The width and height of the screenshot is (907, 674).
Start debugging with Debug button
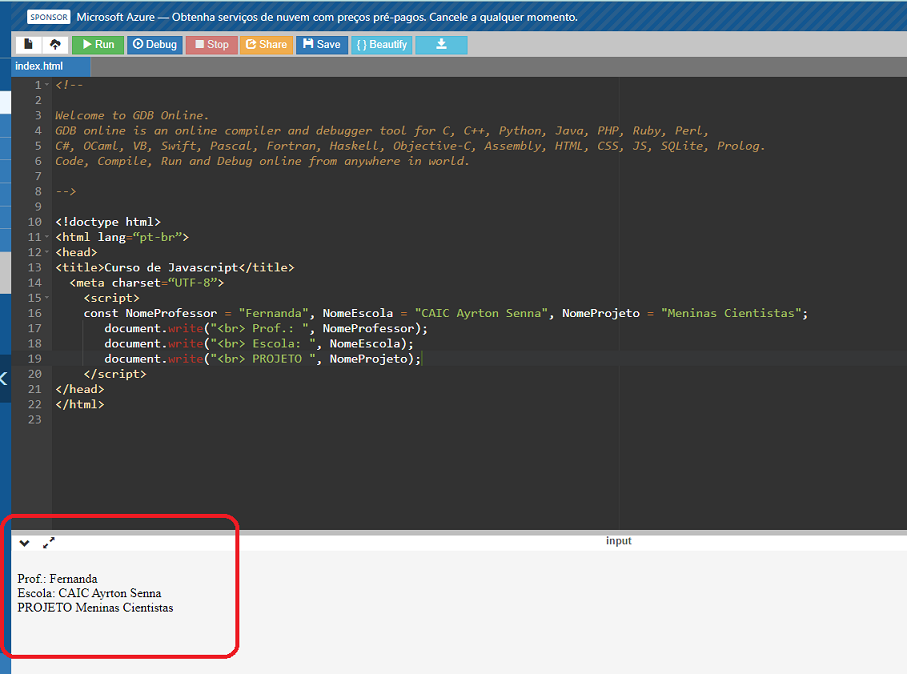[154, 44]
